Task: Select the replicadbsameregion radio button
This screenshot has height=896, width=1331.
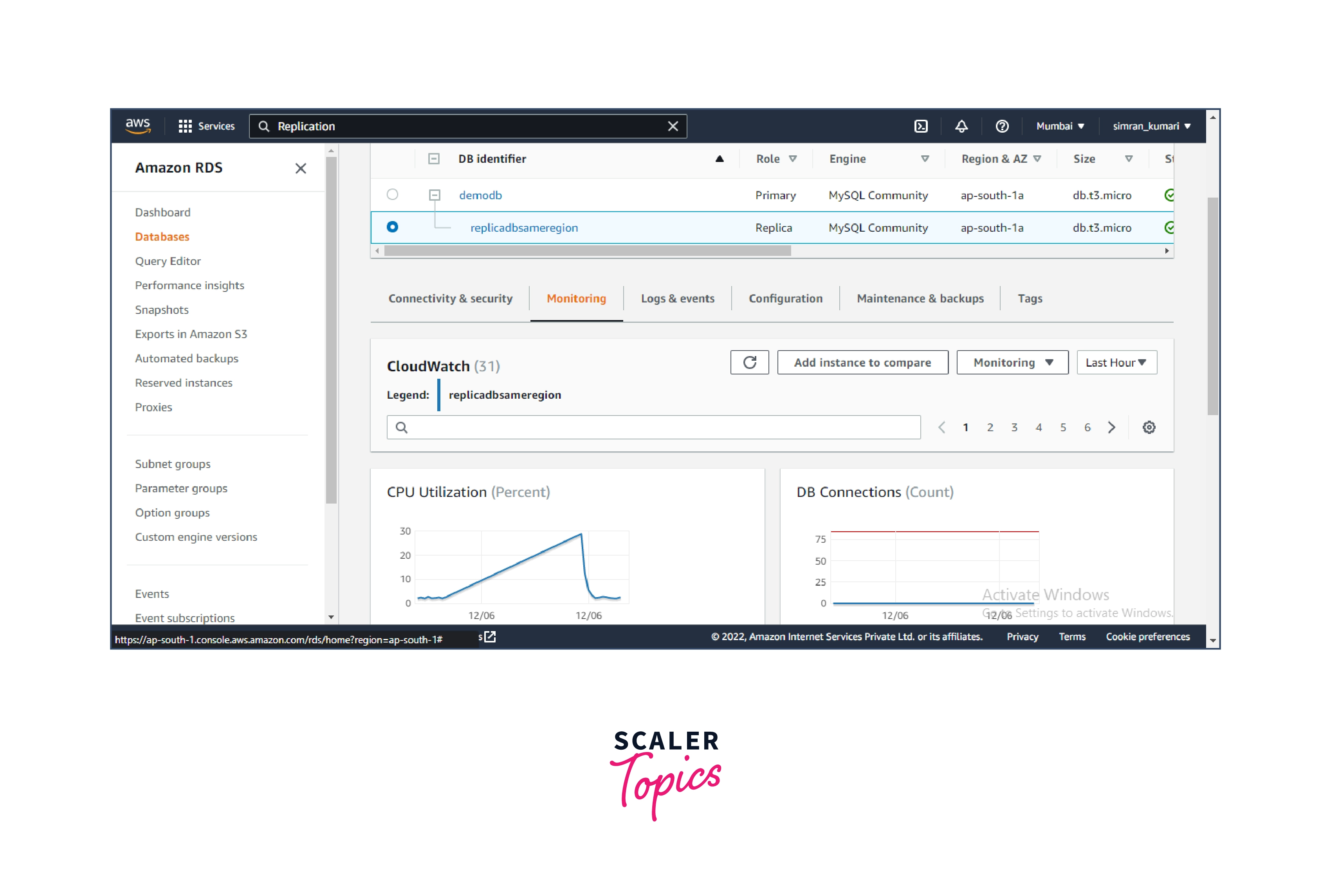Action: (392, 227)
